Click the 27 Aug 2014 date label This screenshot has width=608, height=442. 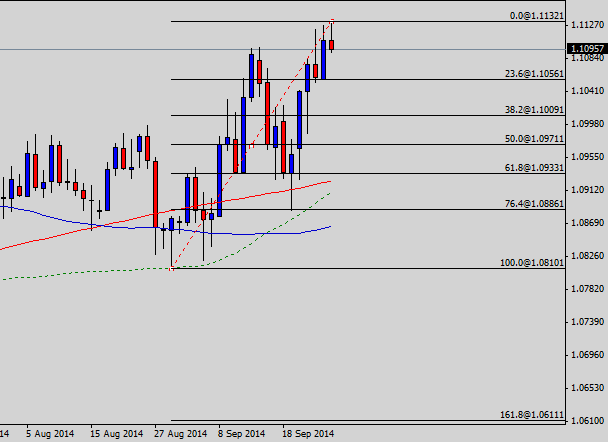[x=181, y=434]
